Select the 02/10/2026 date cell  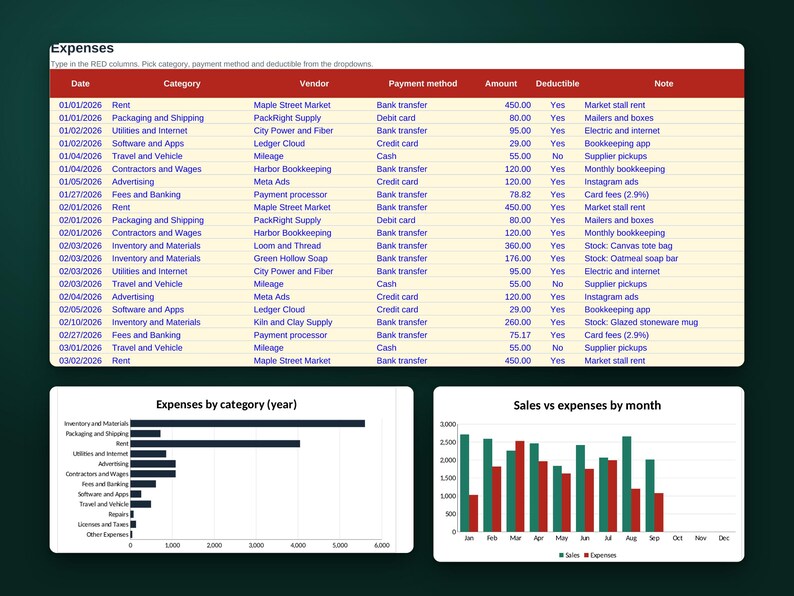point(80,322)
